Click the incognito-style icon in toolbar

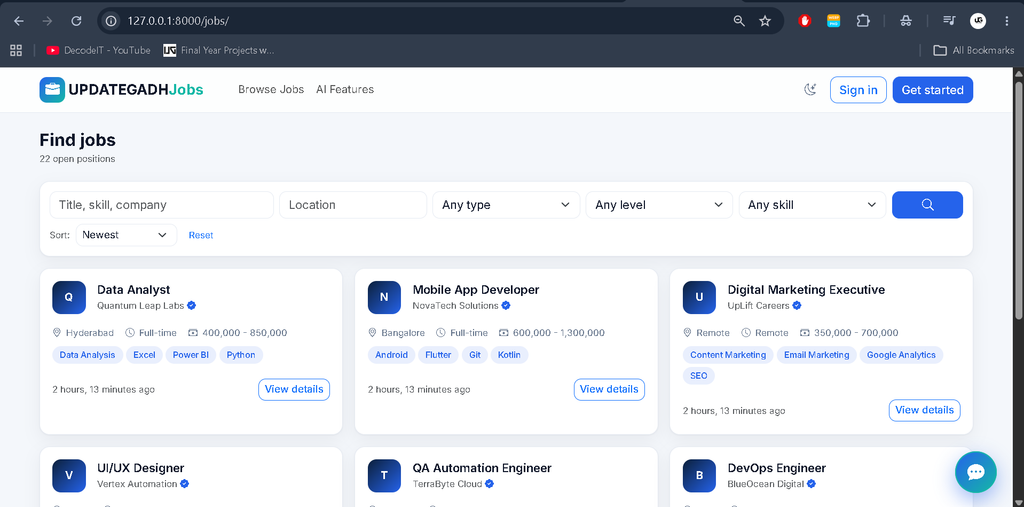click(906, 21)
